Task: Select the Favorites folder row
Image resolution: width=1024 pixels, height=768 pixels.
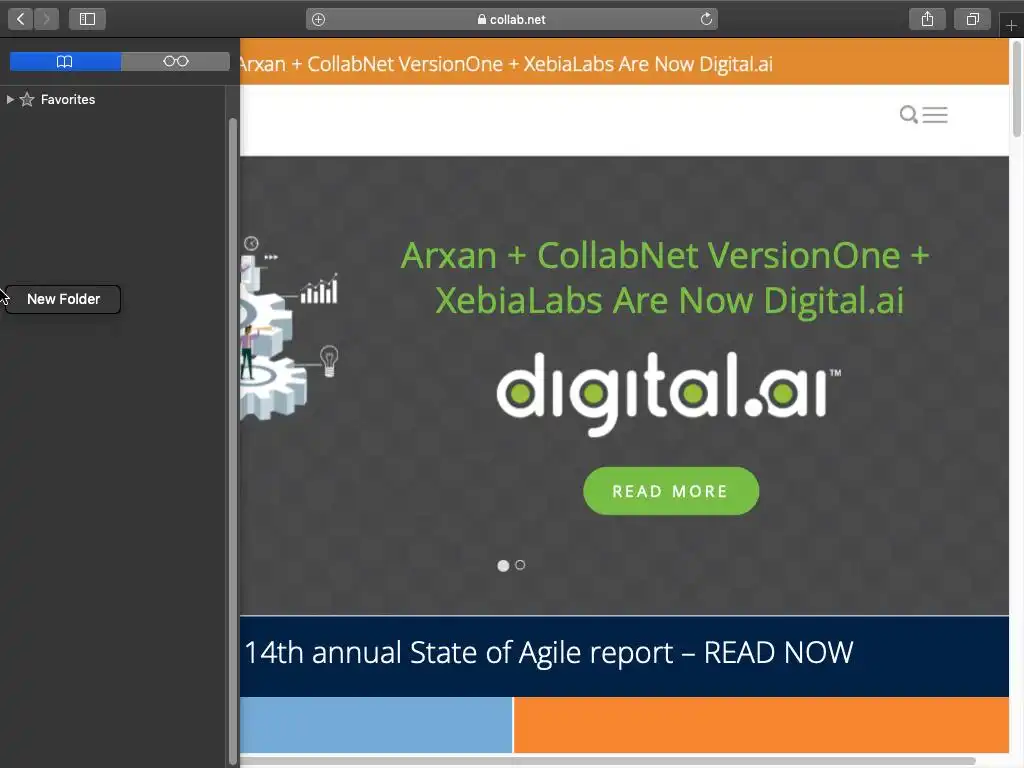Action: pos(113,99)
